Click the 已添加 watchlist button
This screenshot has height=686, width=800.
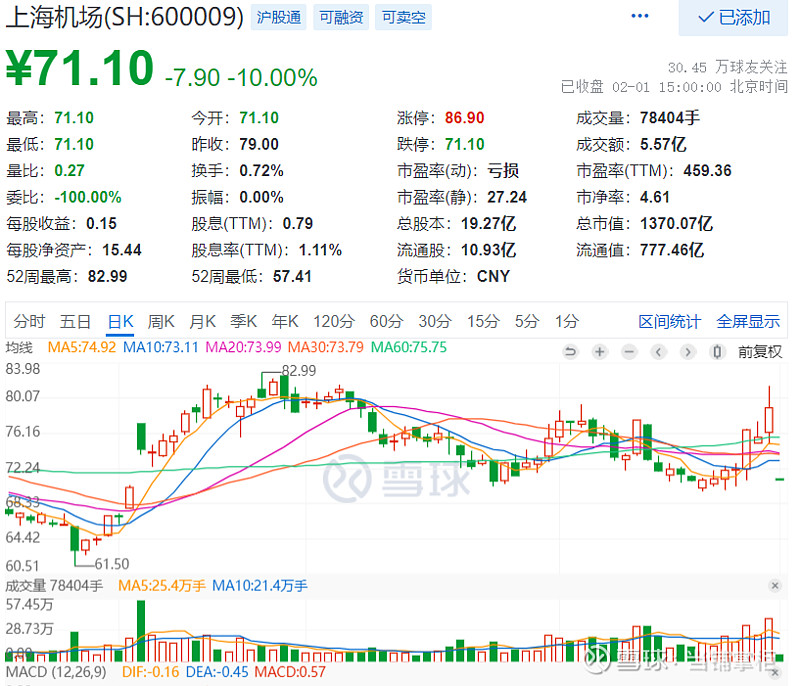tap(733, 18)
